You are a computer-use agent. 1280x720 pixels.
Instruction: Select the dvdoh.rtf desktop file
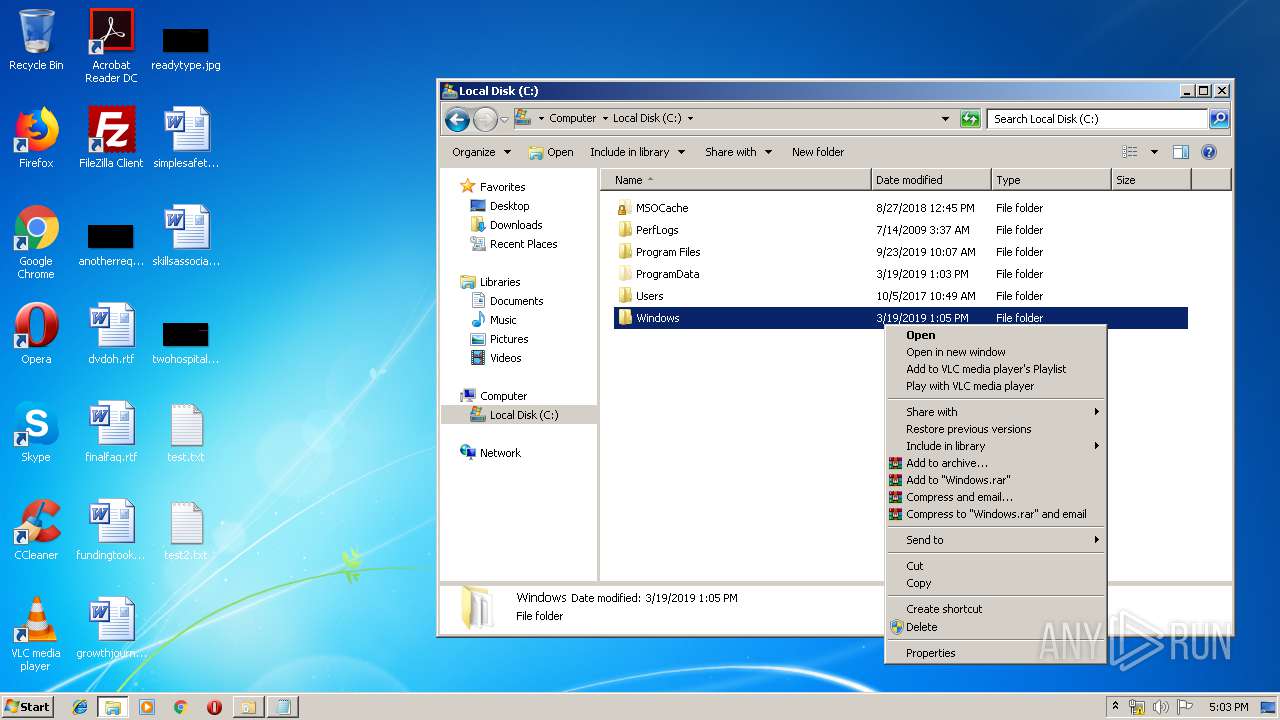(x=111, y=334)
